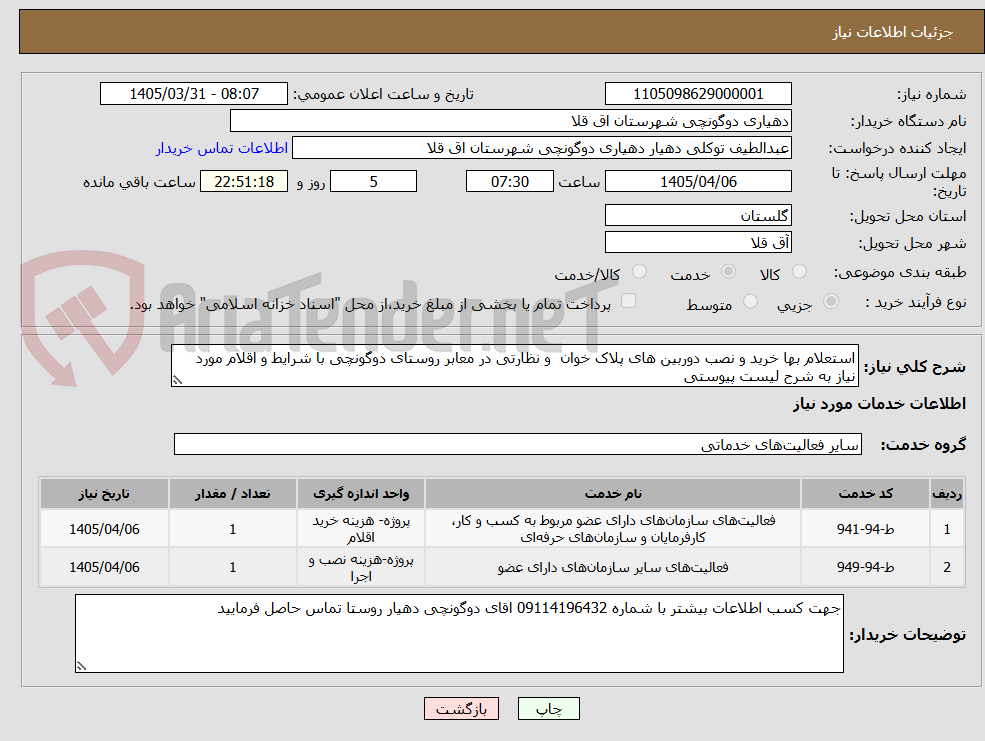This screenshot has width=985, height=741.
Task: Toggle the Islamic treasury bonds payment checkbox
Action: click(x=628, y=301)
